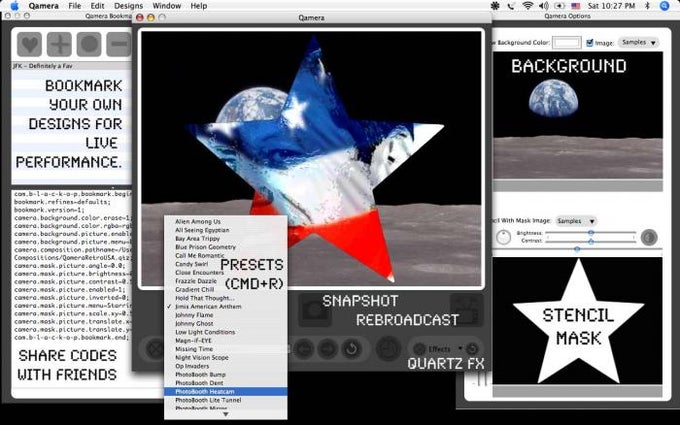Click the angle dial knob beside Brightness
The width and height of the screenshot is (680, 425).
(x=503, y=237)
